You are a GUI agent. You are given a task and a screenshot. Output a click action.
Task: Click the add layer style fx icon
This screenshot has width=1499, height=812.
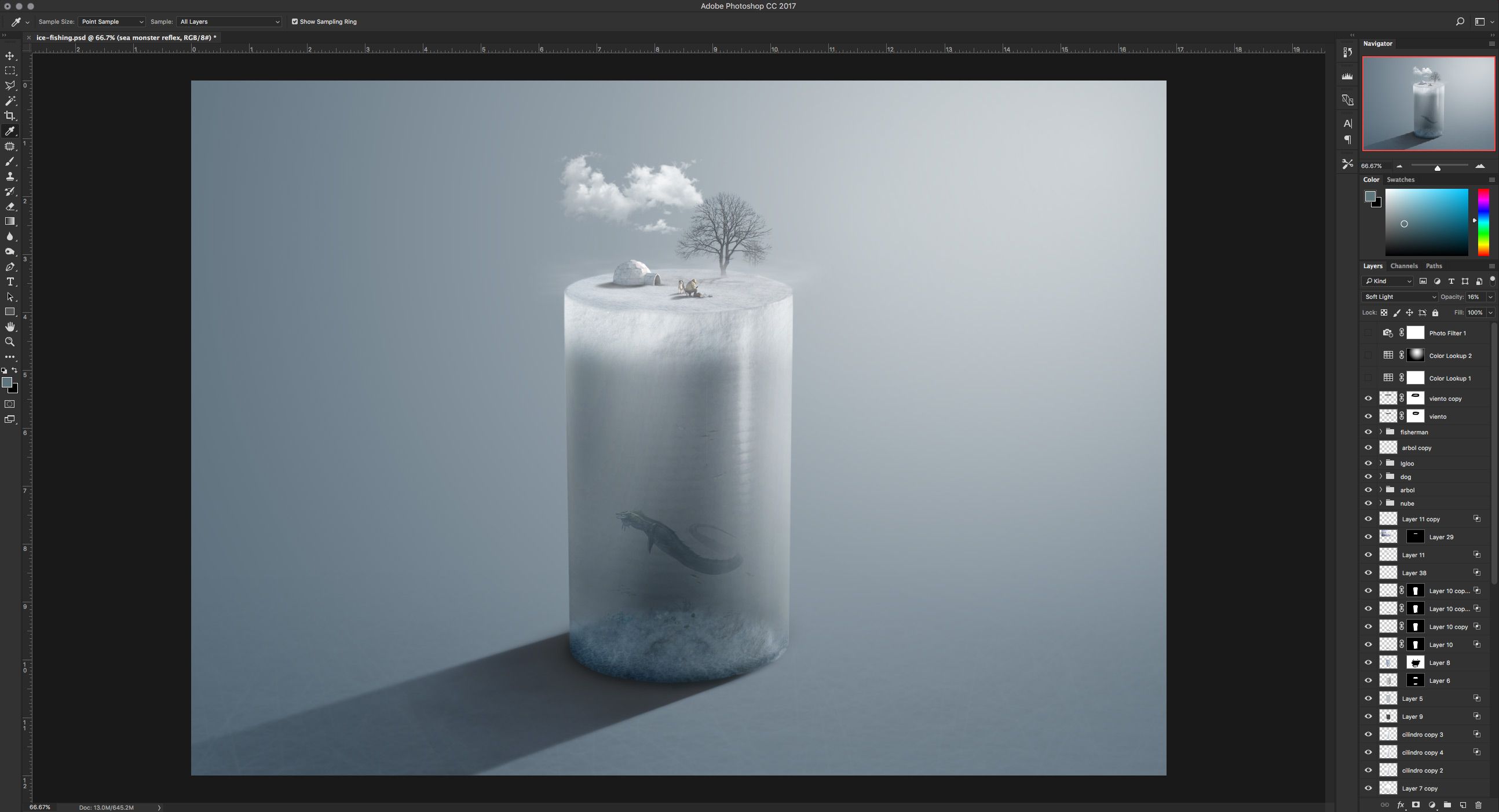tap(1401, 805)
